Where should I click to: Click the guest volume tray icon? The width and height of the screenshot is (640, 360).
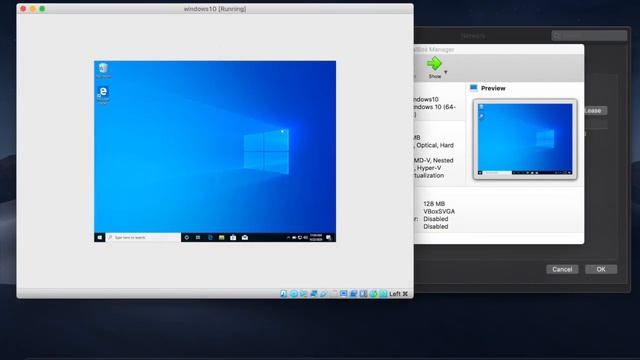[305, 237]
